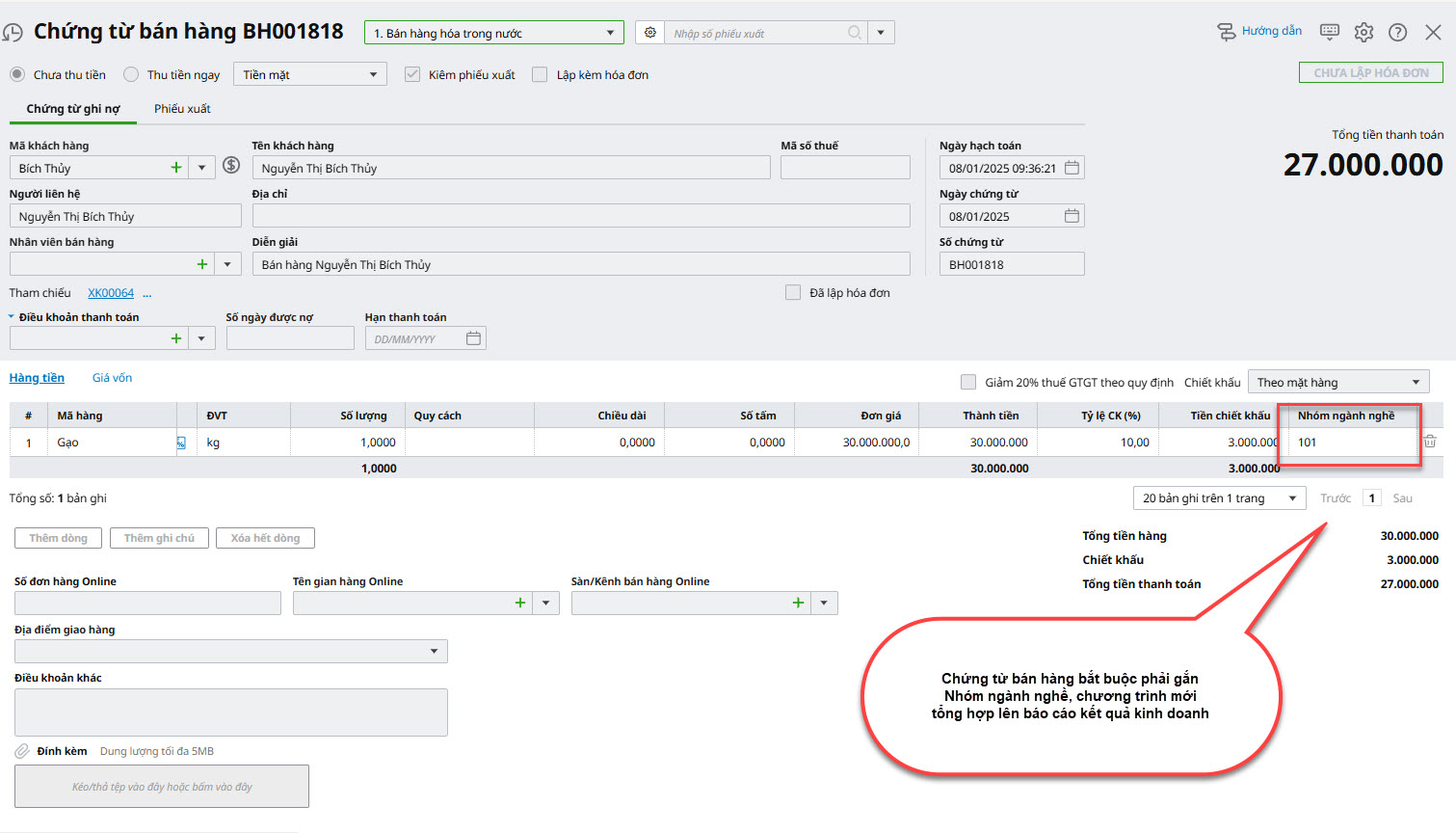Click the search magnifier in Nhập số phiếu xuất
Viewport: 1456px width, 833px height.
(854, 33)
